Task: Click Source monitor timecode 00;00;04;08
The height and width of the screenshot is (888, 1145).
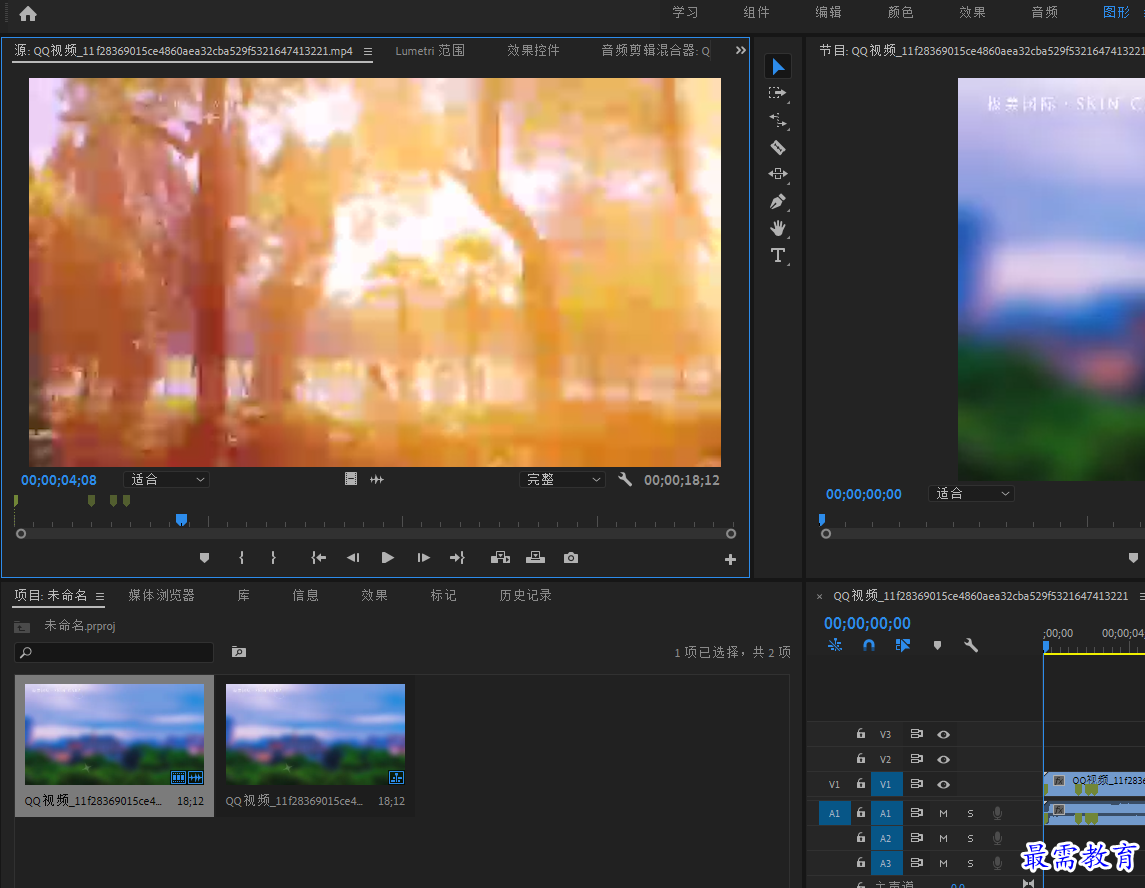Action: pyautogui.click(x=58, y=480)
